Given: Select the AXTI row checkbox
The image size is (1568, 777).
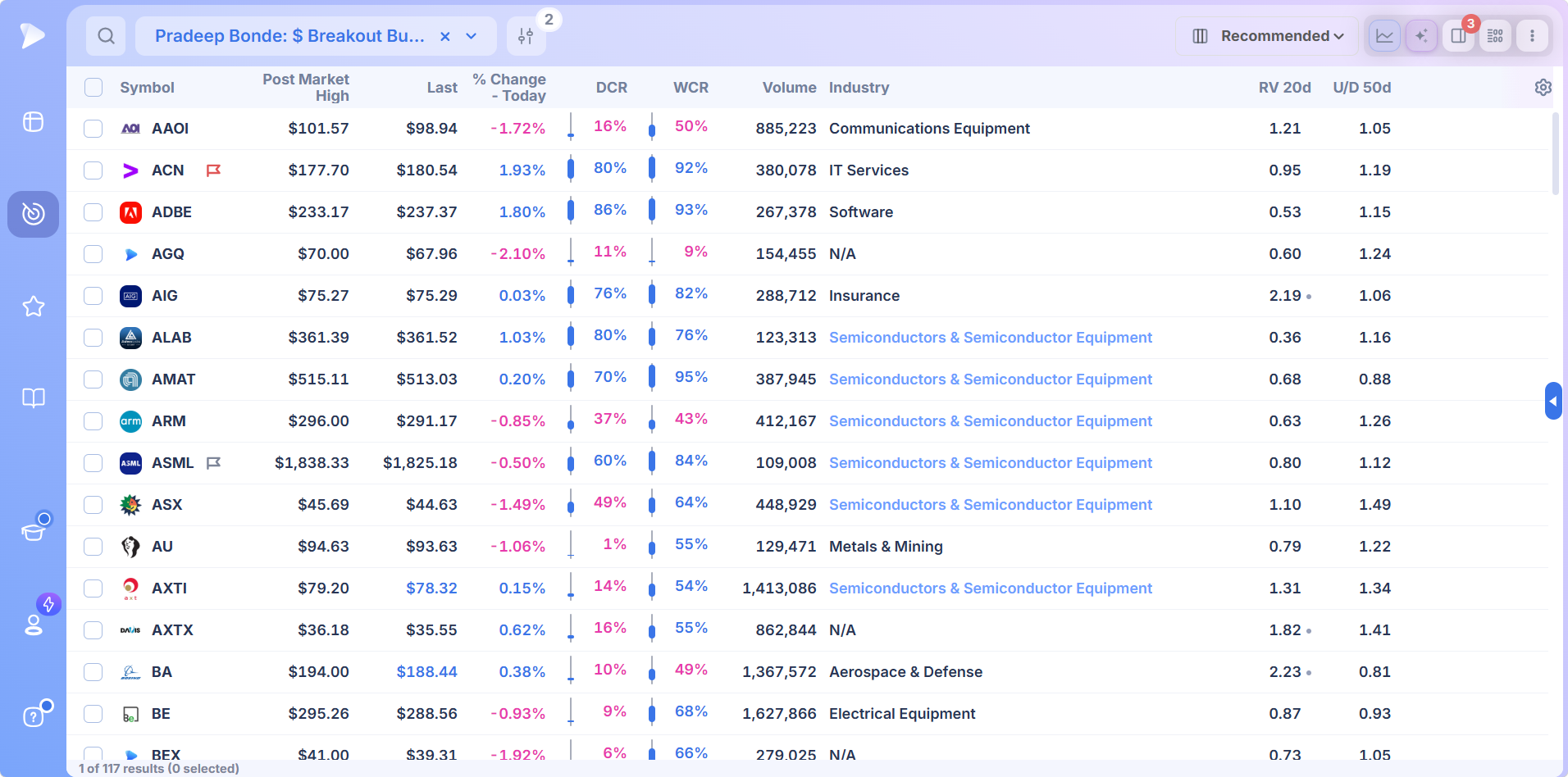Looking at the screenshot, I should point(93,588).
